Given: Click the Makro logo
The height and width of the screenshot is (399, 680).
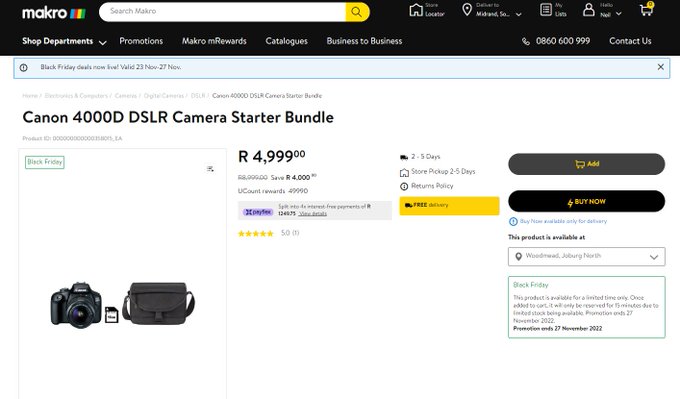Looking at the screenshot, I should pos(54,13).
